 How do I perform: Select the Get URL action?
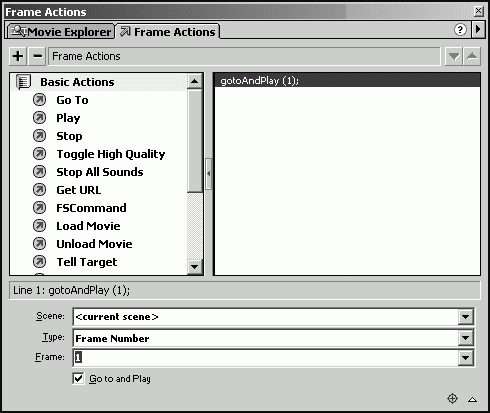(79, 190)
